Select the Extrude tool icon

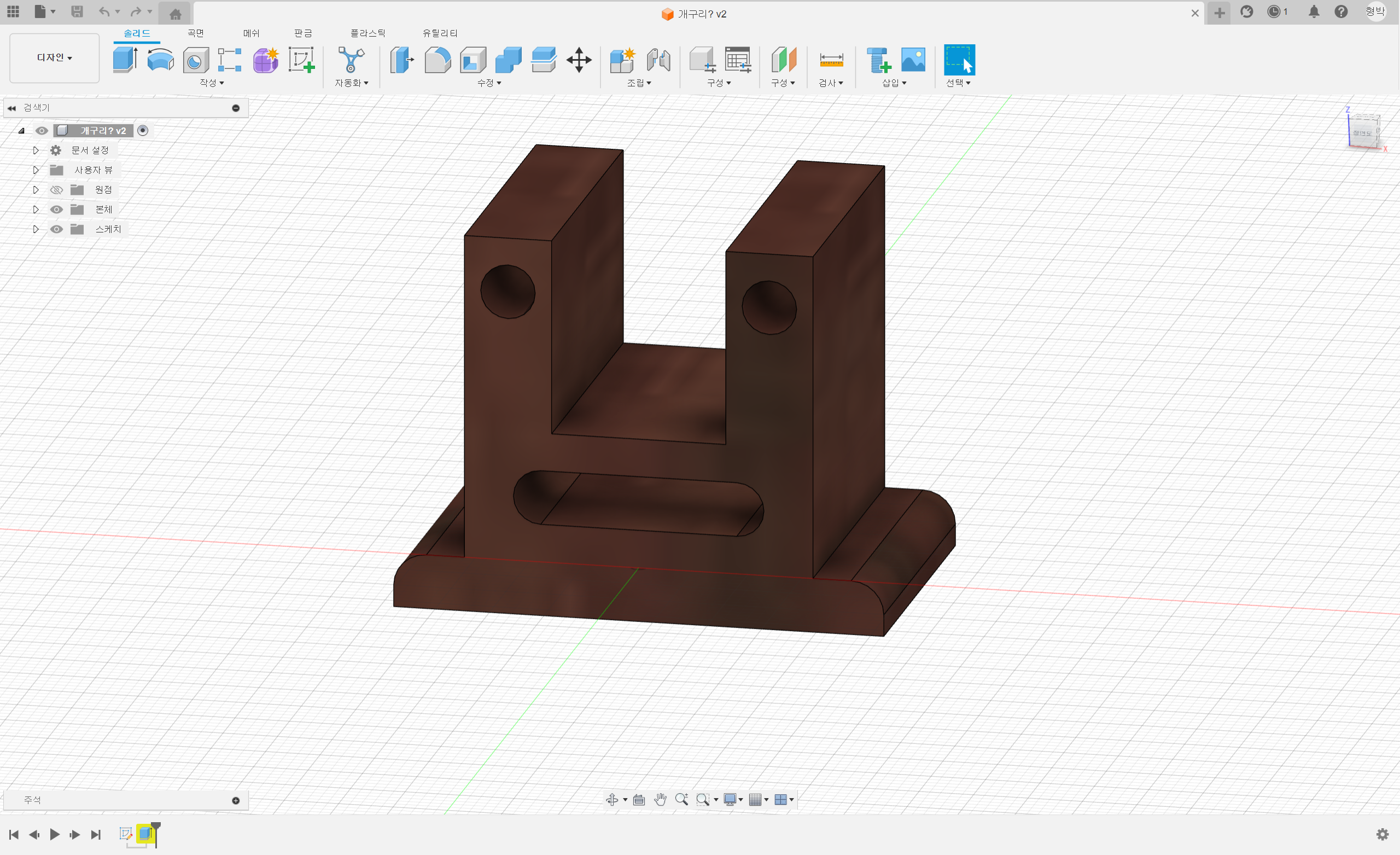(x=125, y=60)
